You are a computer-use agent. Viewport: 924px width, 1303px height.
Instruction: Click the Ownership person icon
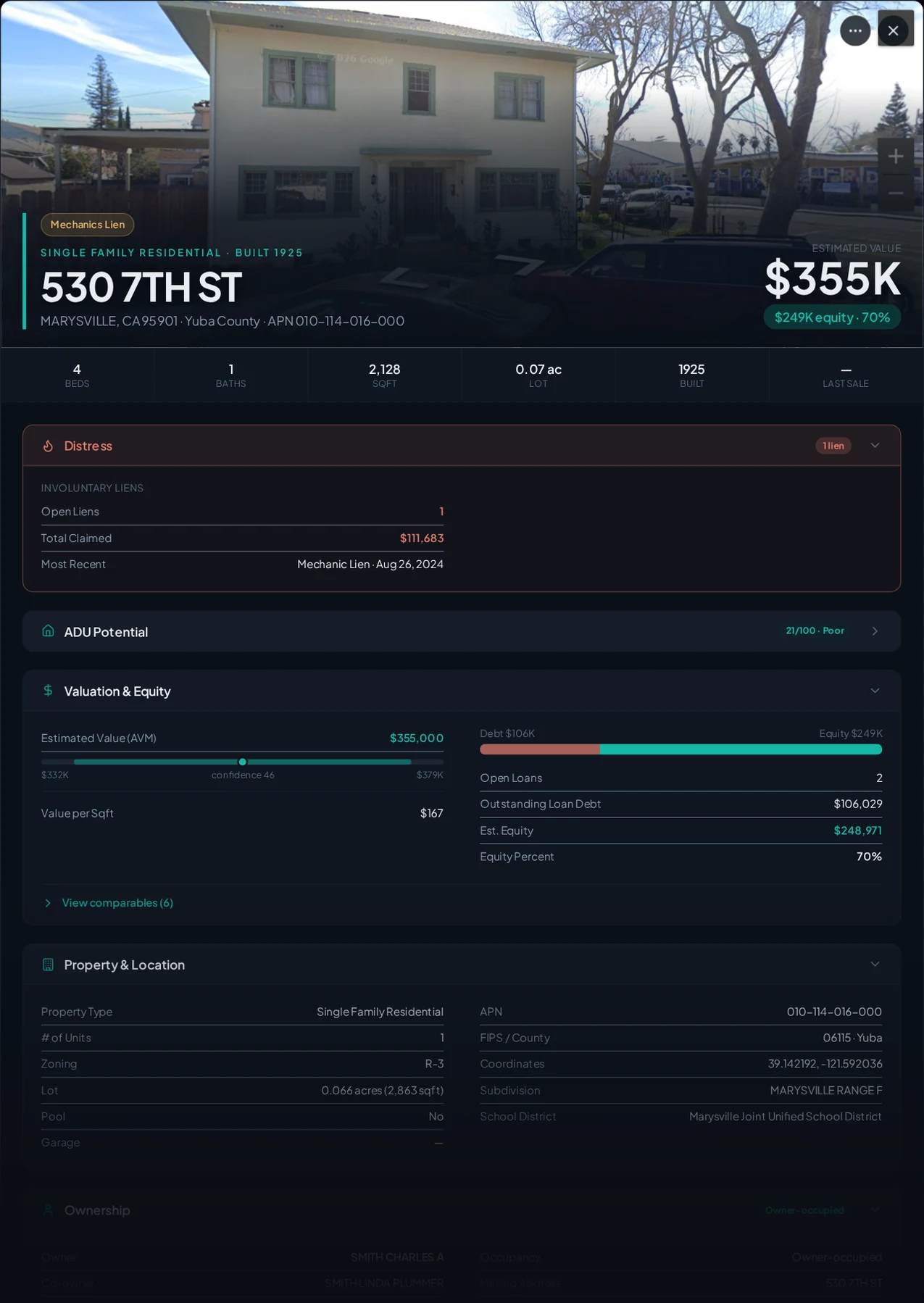point(48,1210)
